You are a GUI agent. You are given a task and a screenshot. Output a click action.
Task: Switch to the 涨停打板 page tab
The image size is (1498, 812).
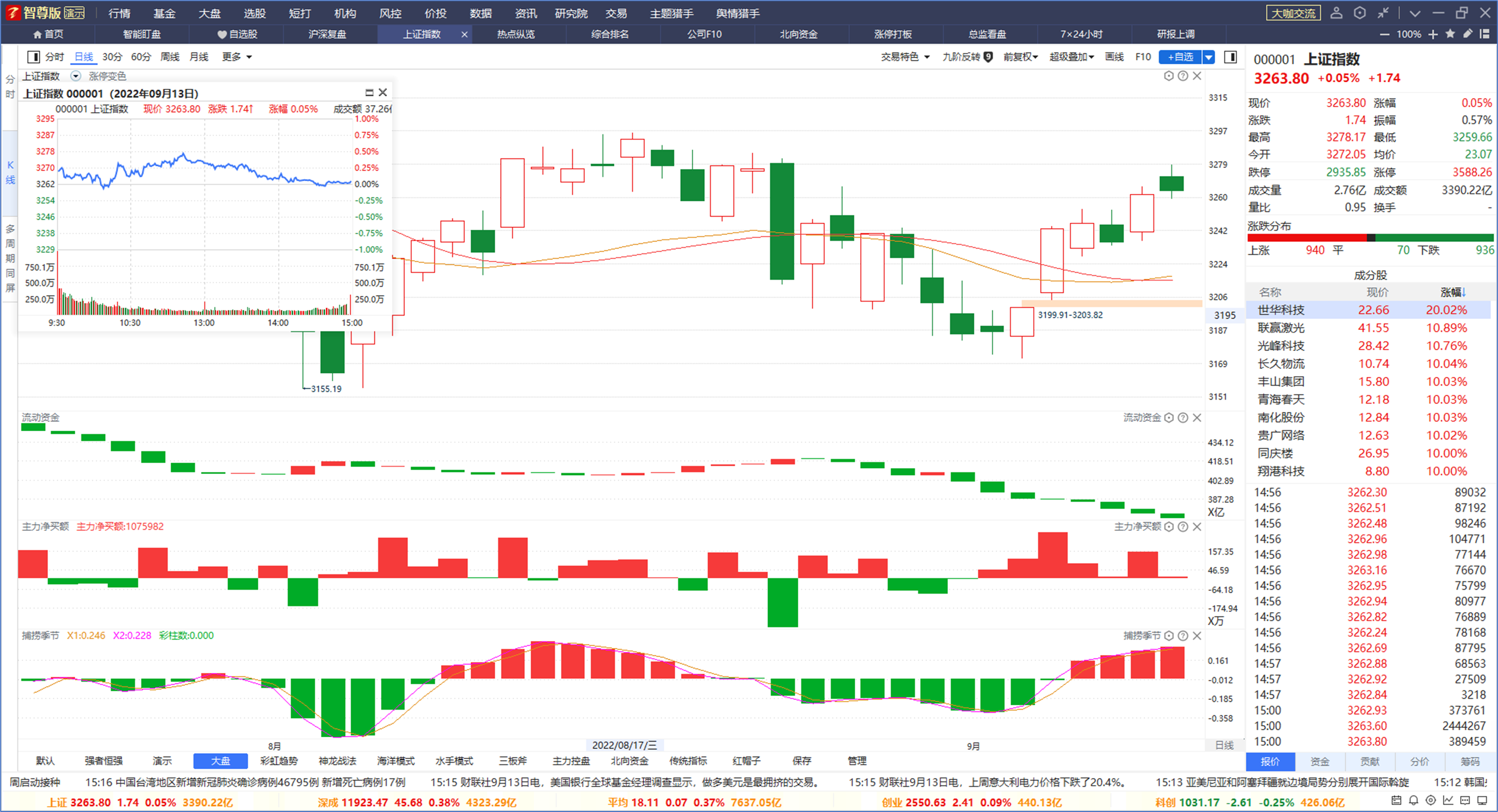click(893, 34)
